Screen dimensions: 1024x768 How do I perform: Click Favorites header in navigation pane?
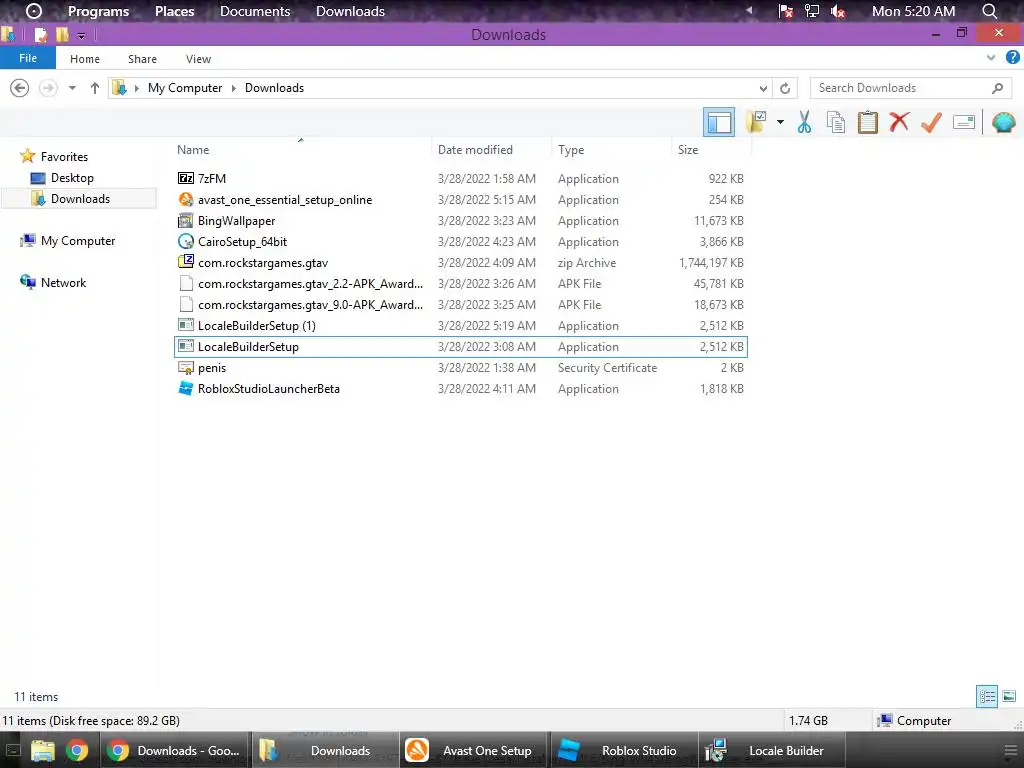pyautogui.click(x=64, y=157)
